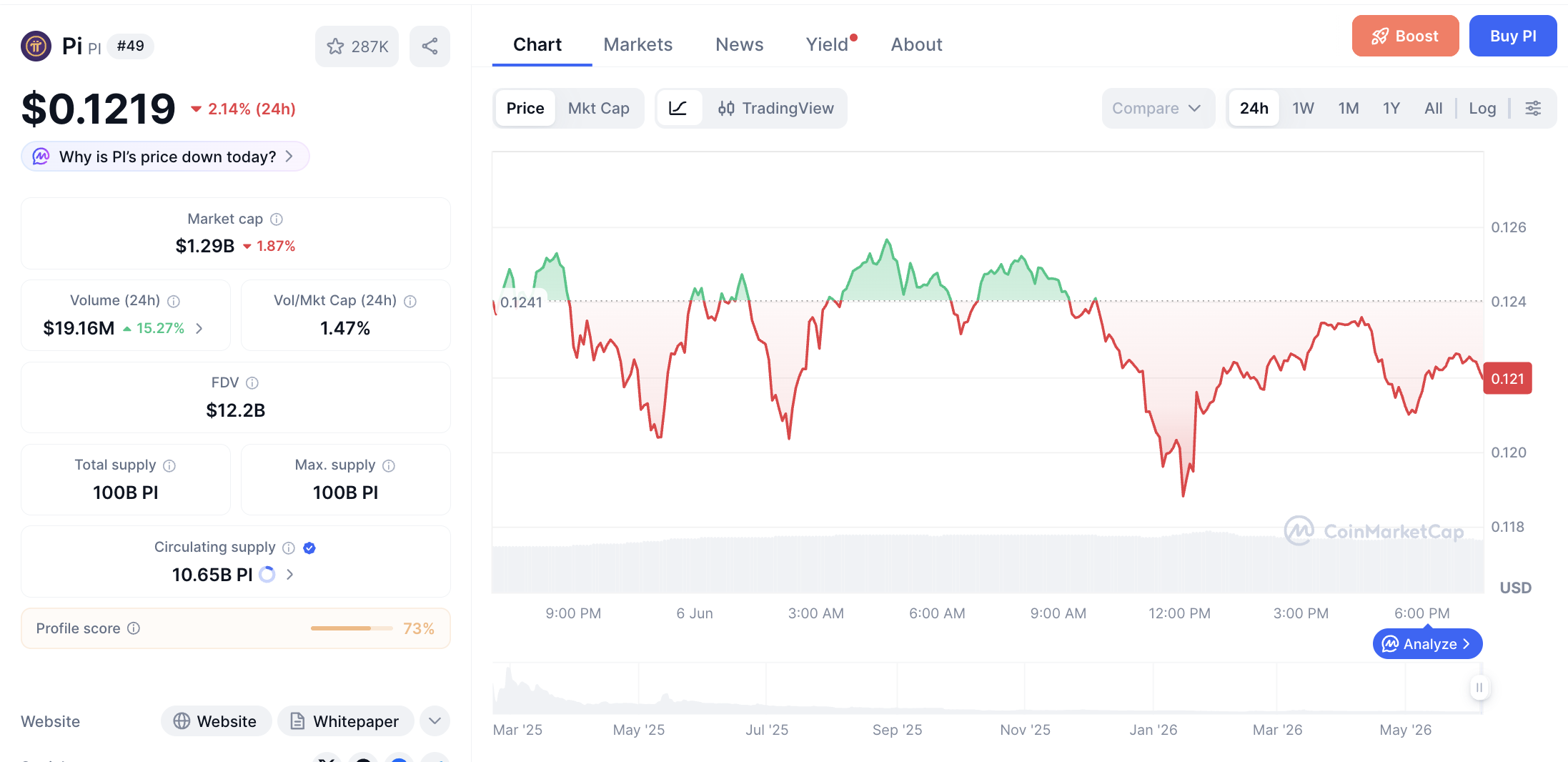Expand more links next to Whitepaper
The height and width of the screenshot is (762, 1568).
tap(435, 721)
